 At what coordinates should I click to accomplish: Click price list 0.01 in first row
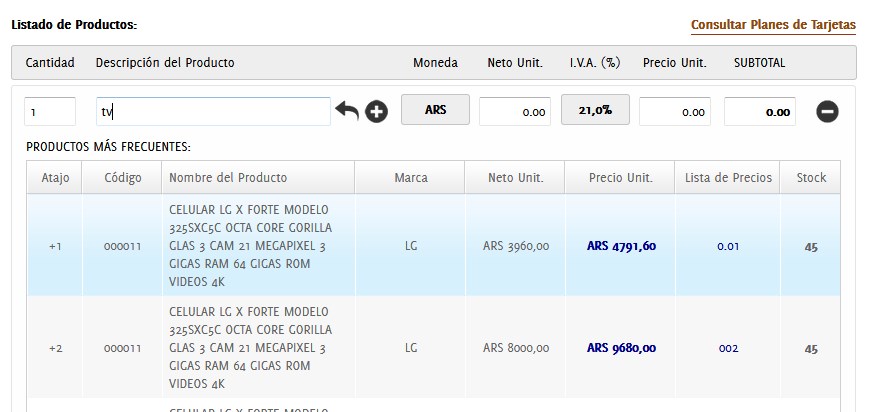coord(727,246)
